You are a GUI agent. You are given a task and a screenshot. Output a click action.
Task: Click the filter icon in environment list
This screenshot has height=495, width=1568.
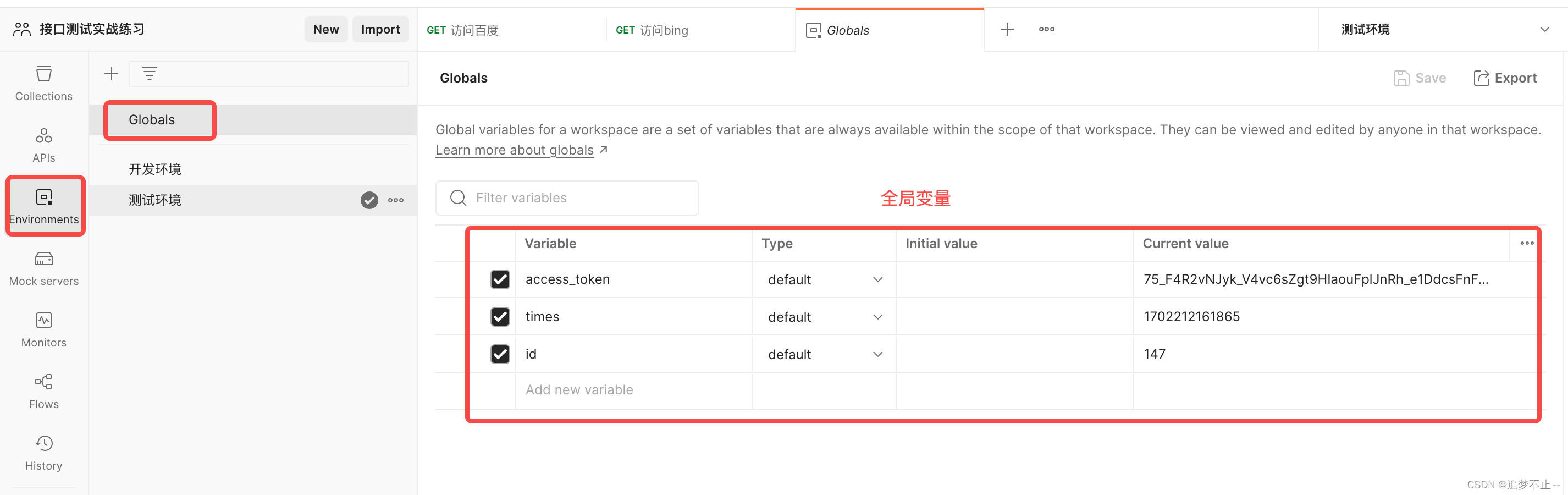tap(149, 74)
